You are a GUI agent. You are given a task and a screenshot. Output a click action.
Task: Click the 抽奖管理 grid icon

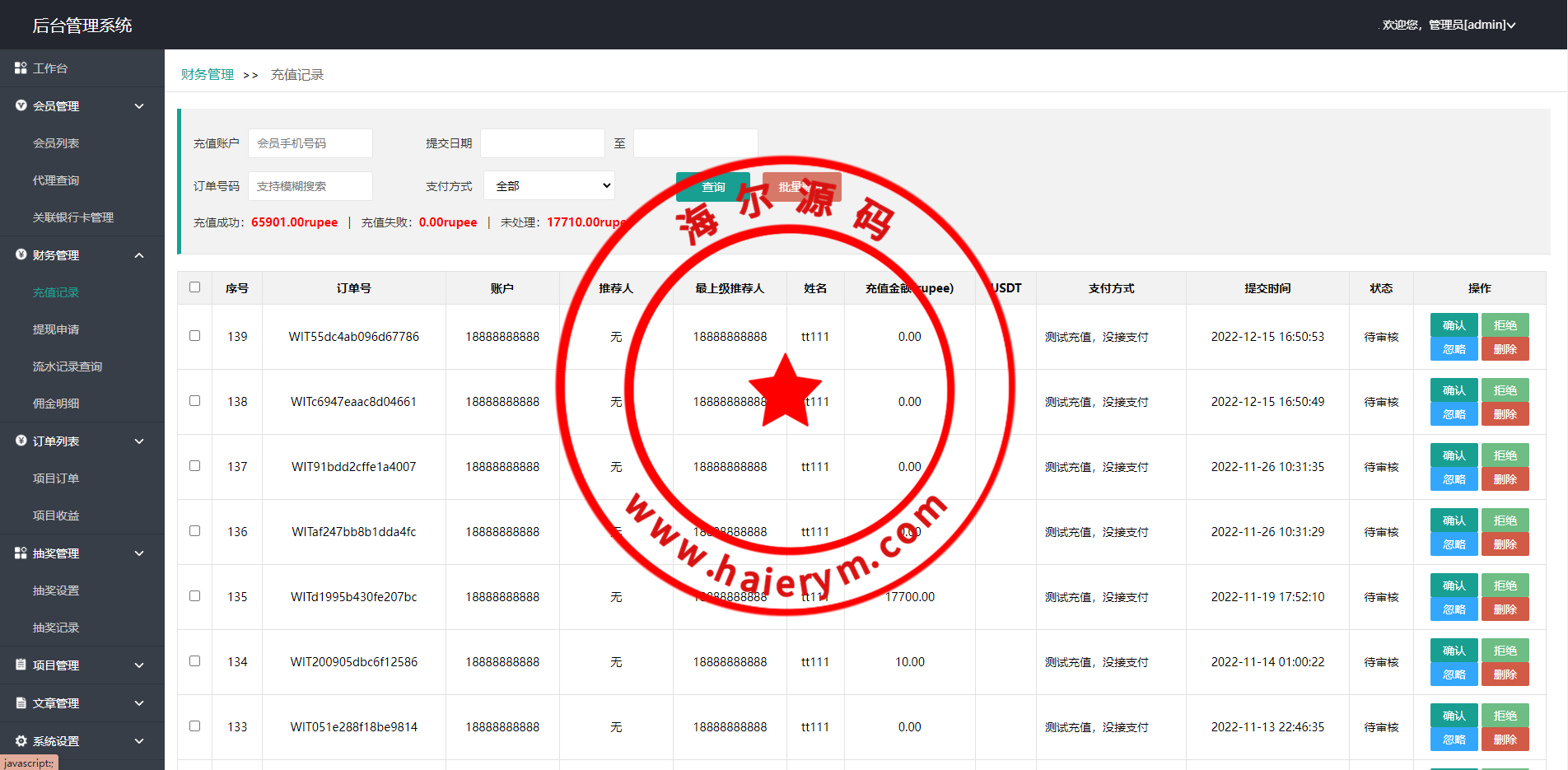21,553
